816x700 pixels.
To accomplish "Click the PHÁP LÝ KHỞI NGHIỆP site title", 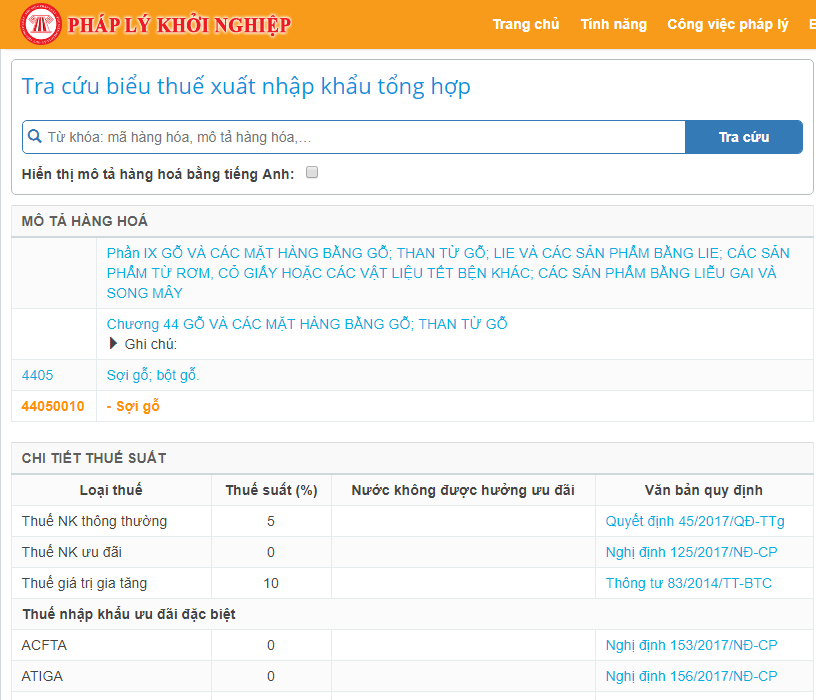I will (179, 25).
